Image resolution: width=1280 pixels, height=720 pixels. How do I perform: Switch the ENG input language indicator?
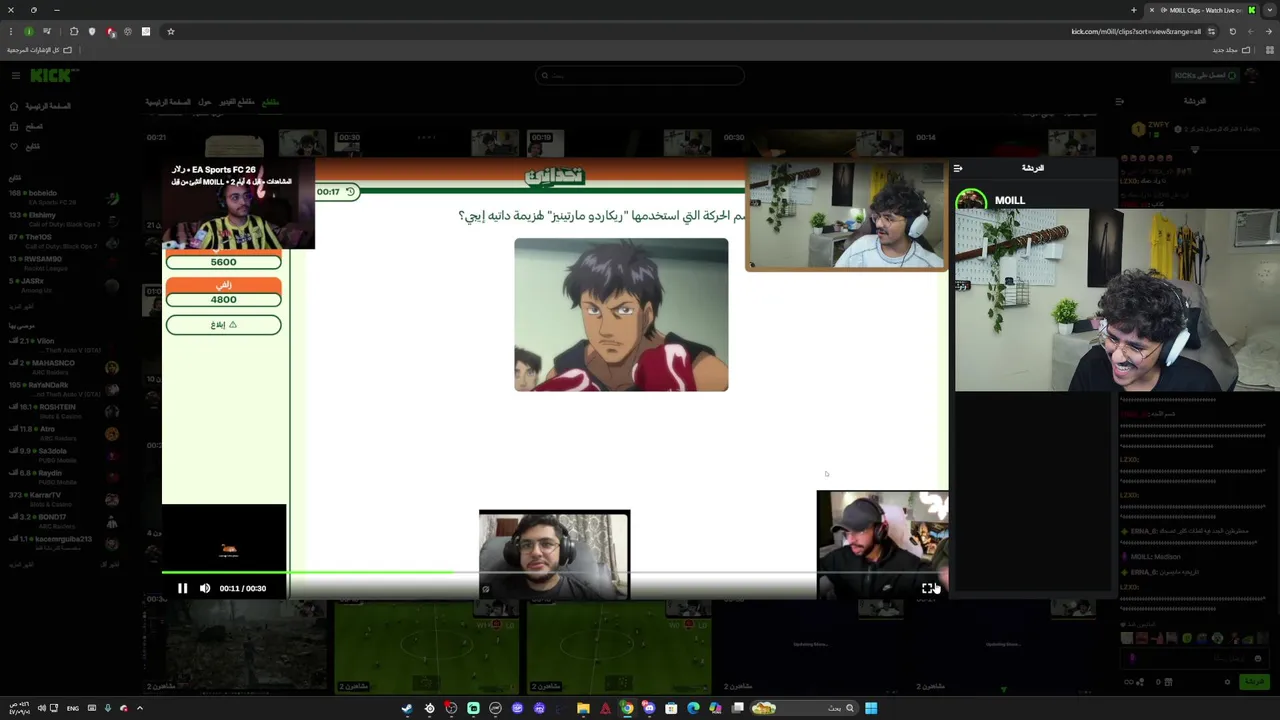pyautogui.click(x=73, y=708)
